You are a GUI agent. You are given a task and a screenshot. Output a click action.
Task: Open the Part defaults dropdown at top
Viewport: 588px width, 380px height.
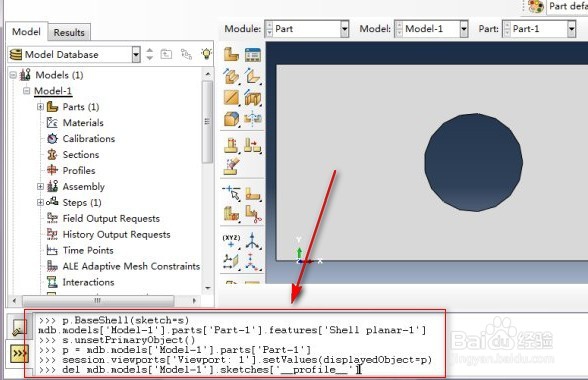pyautogui.click(x=567, y=7)
